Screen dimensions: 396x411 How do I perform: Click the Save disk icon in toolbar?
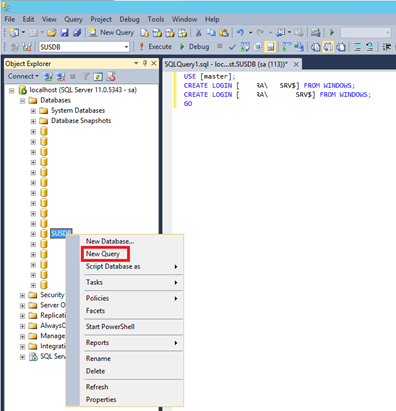(64, 32)
